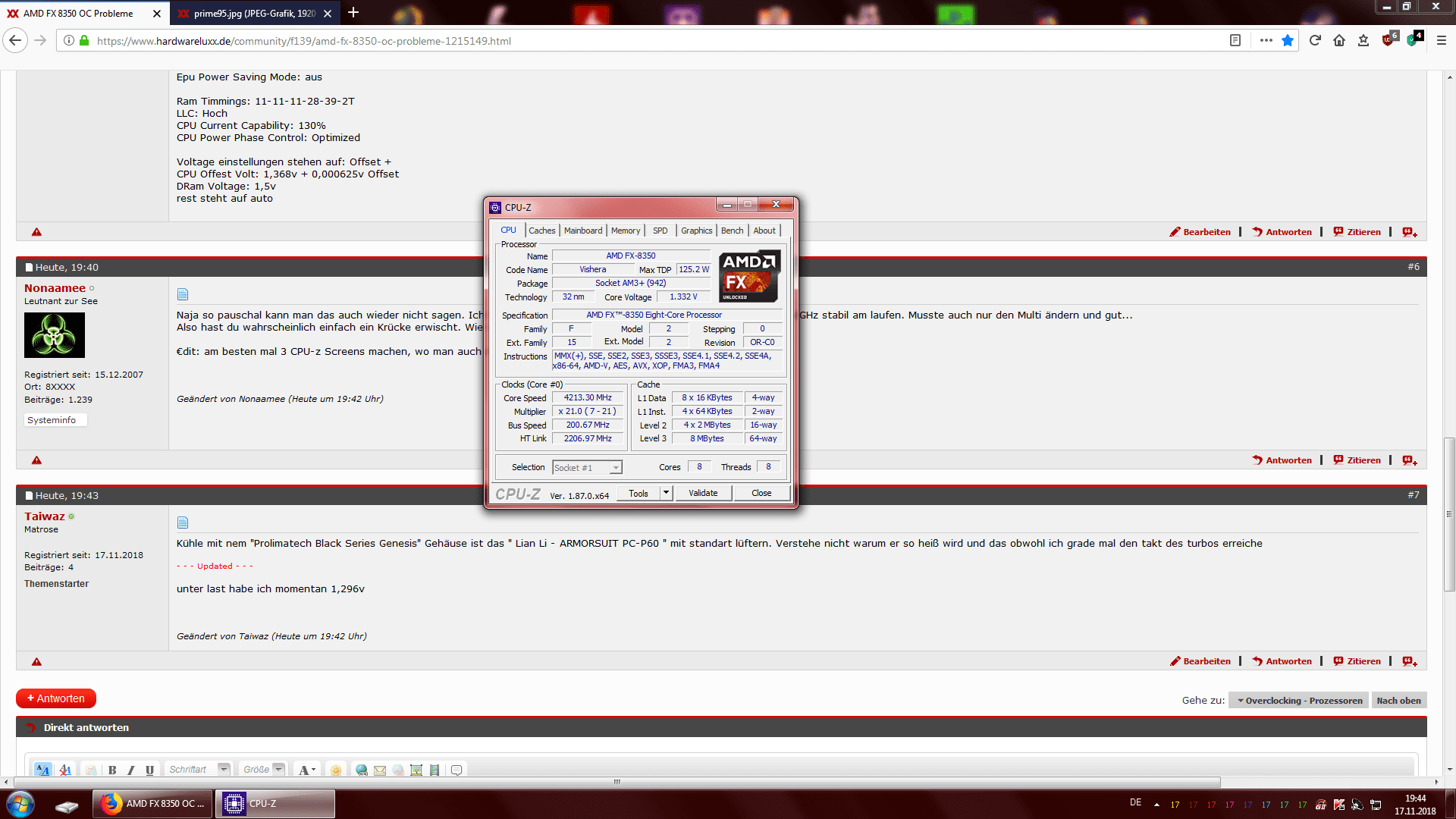Click the Validate button in CPU-Z
The image size is (1456, 819).
(x=703, y=493)
